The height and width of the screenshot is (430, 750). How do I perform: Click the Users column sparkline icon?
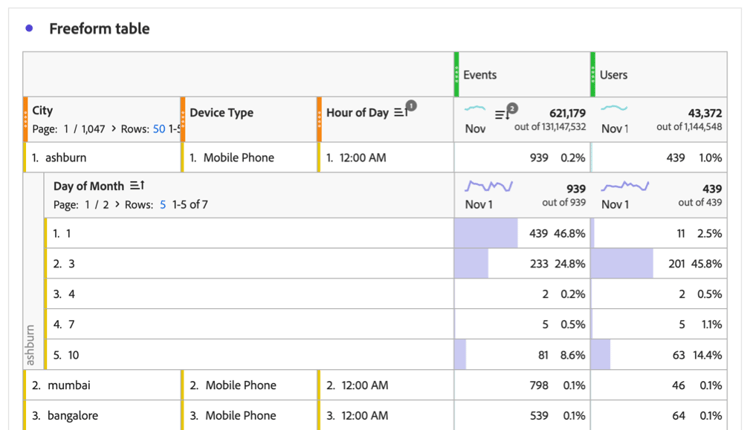click(x=615, y=109)
